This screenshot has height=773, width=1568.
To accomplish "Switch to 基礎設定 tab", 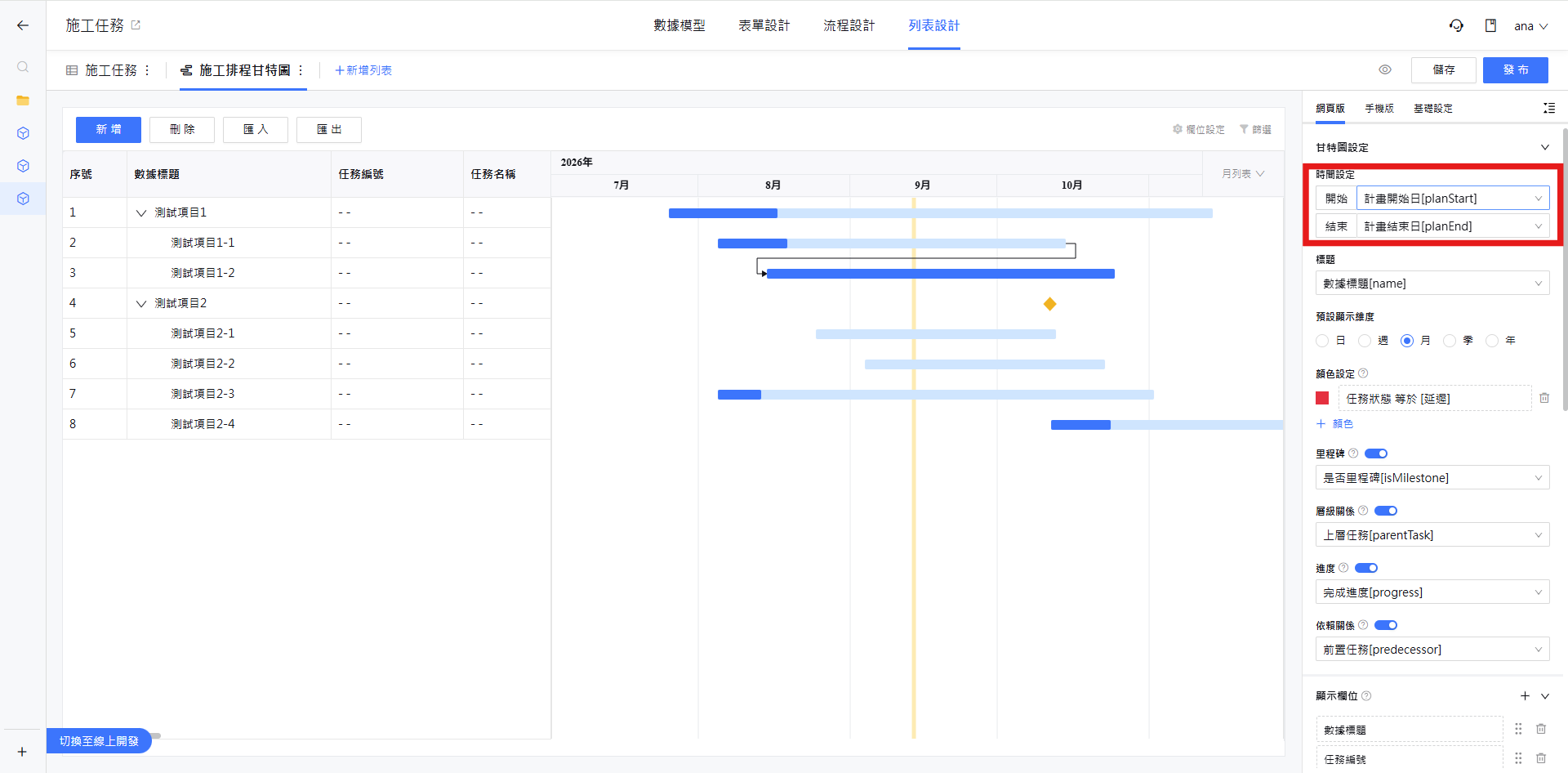I will point(1433,108).
